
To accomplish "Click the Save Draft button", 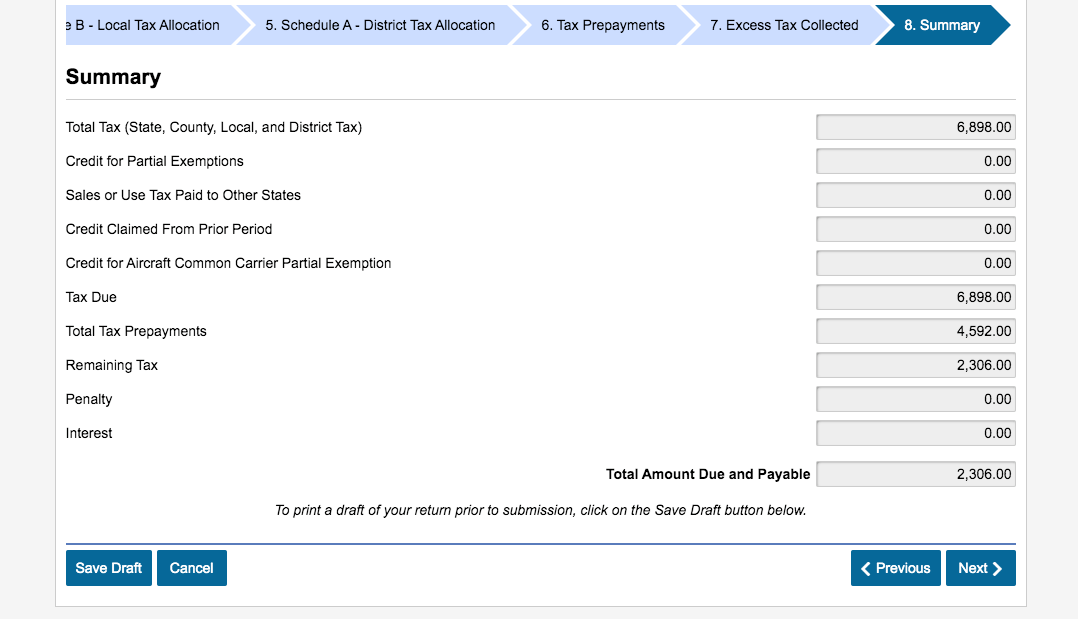I will pyautogui.click(x=108, y=568).
